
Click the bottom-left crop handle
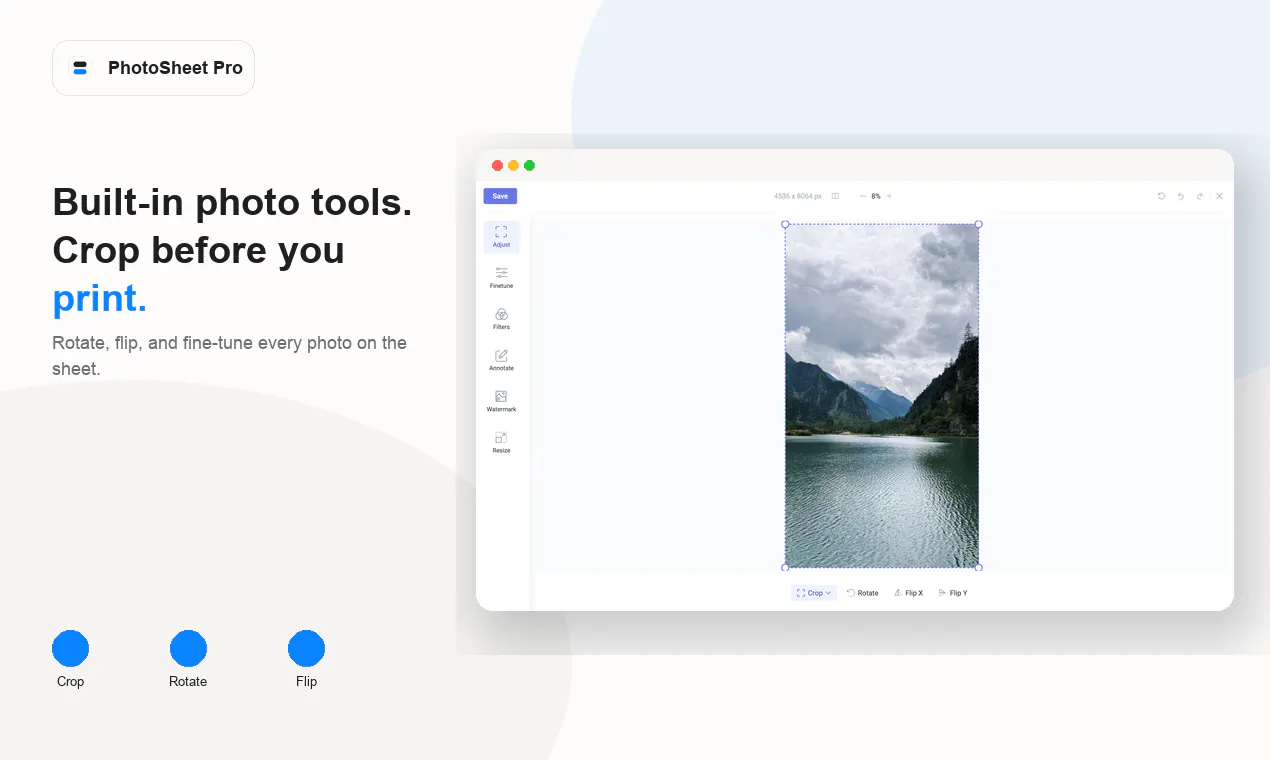[785, 567]
